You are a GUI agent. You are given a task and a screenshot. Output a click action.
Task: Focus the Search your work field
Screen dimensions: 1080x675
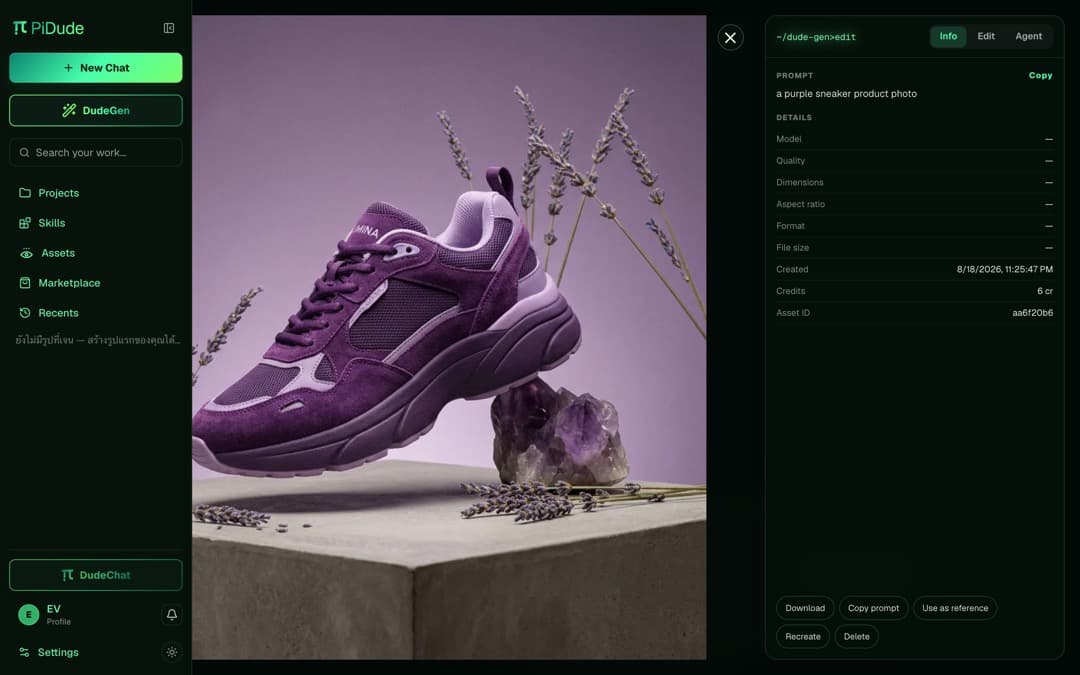point(96,152)
